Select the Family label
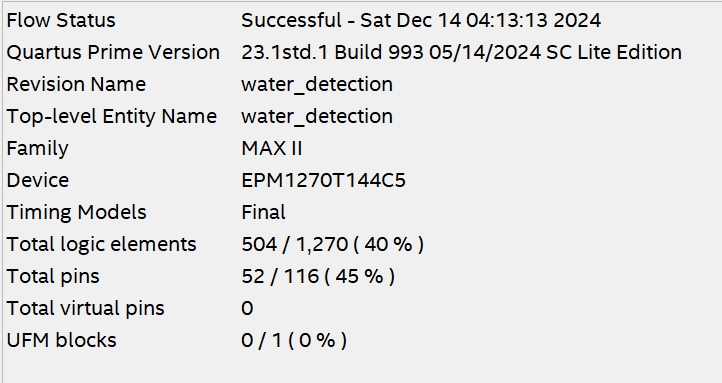Image resolution: width=722 pixels, height=383 pixels. tap(37, 149)
